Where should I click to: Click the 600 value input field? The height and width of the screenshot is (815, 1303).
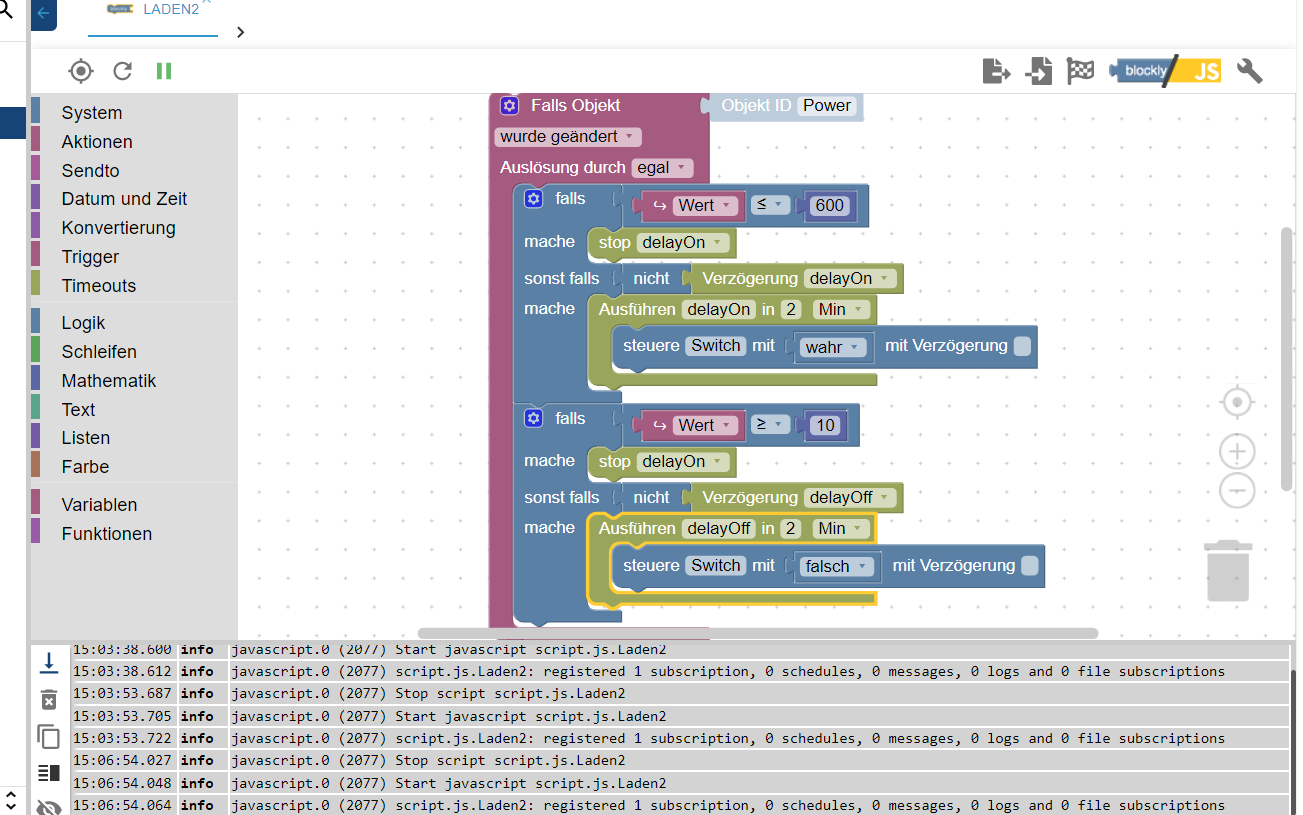(x=829, y=206)
